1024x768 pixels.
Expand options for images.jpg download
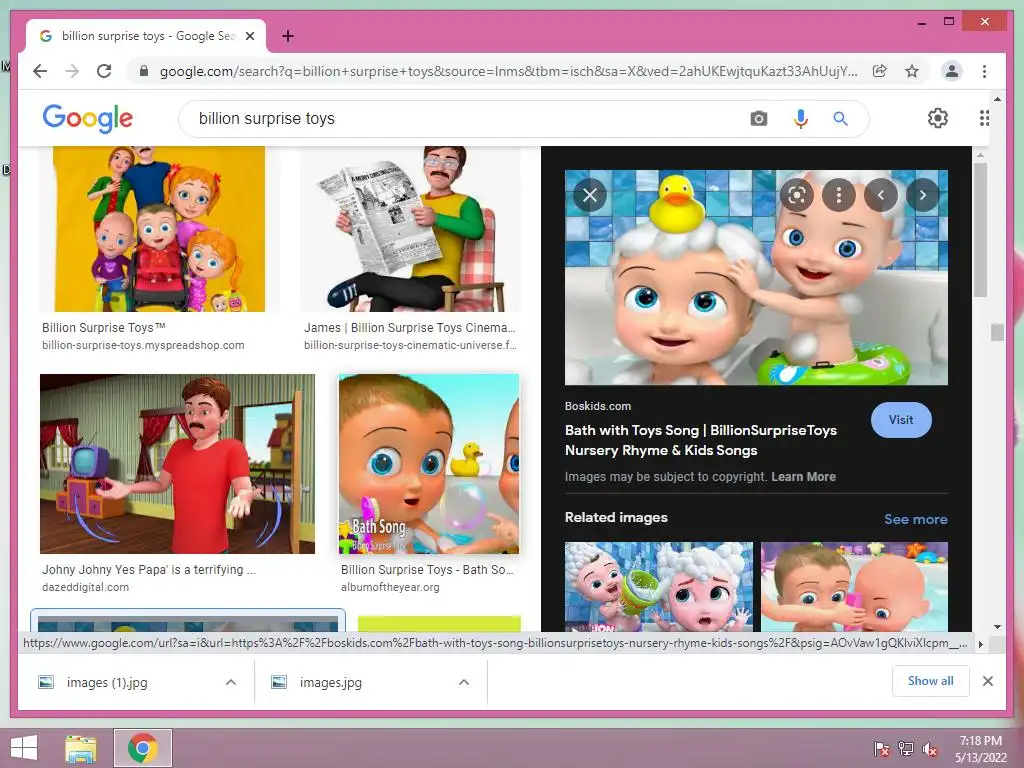(x=464, y=682)
